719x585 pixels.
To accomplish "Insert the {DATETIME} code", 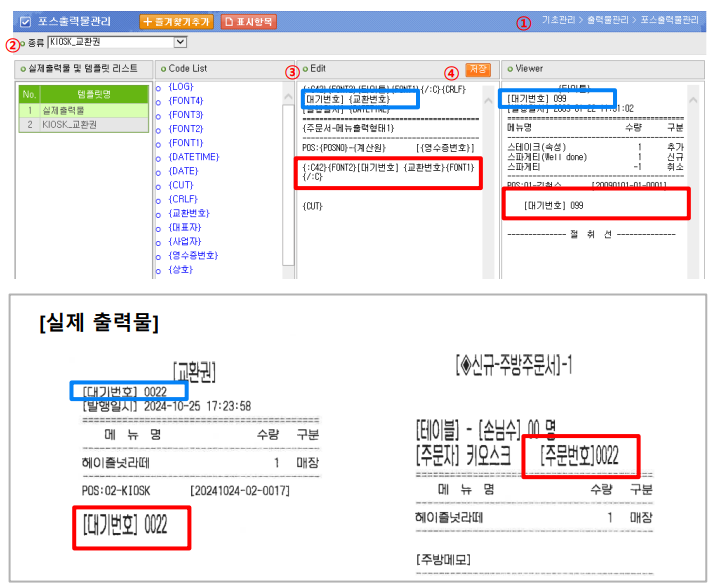I will [191, 157].
